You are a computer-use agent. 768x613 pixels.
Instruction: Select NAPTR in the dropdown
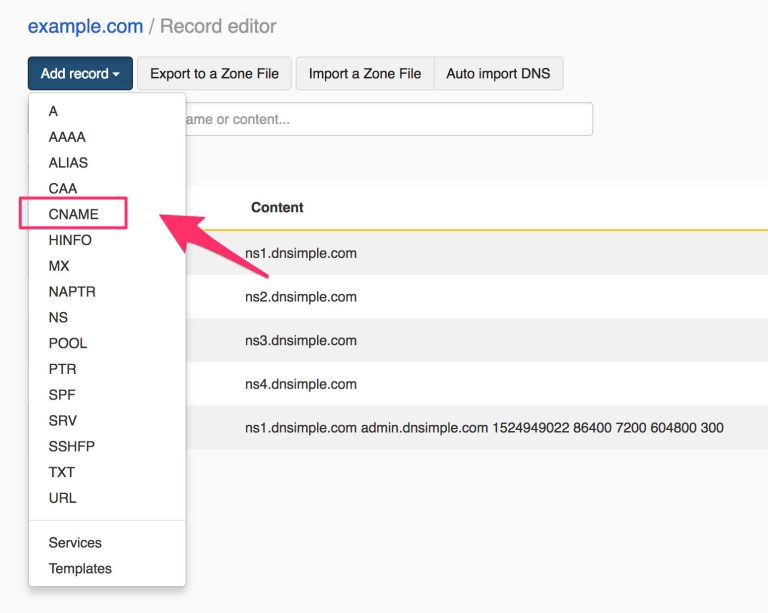pos(72,292)
